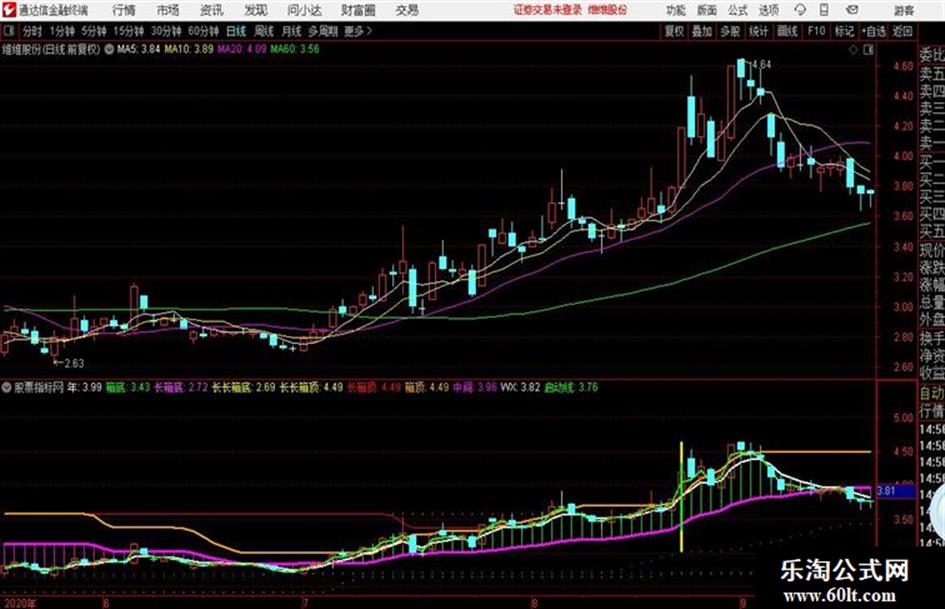
Task: Click the 长长箱顶 4.49 indicator value
Action: [311, 387]
